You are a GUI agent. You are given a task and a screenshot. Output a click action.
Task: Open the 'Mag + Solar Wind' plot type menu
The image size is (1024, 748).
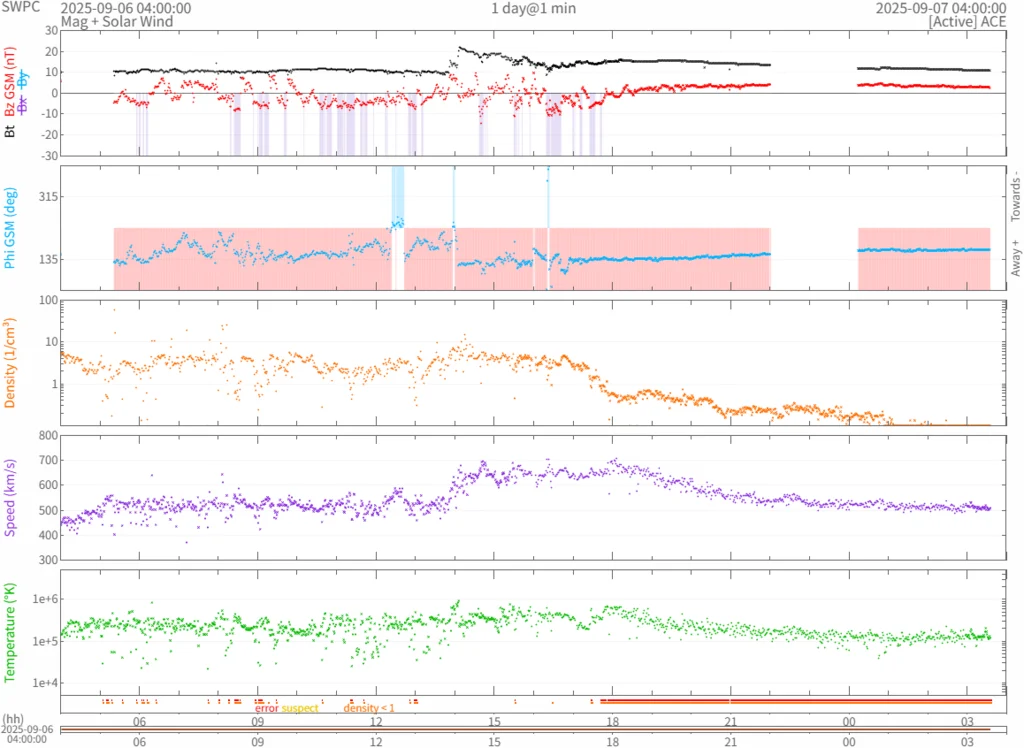pyautogui.click(x=116, y=21)
